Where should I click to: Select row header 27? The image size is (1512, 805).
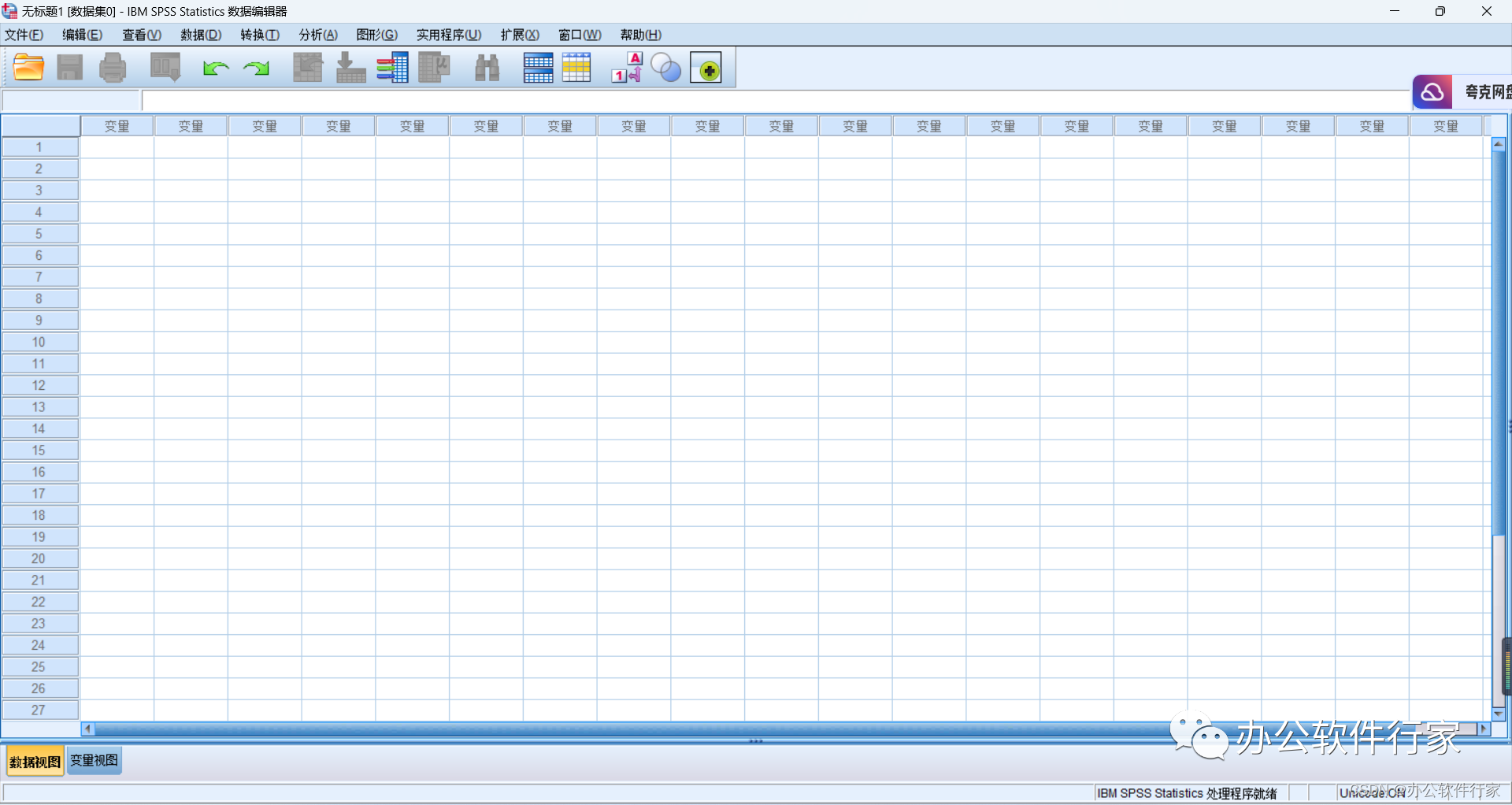(39, 710)
